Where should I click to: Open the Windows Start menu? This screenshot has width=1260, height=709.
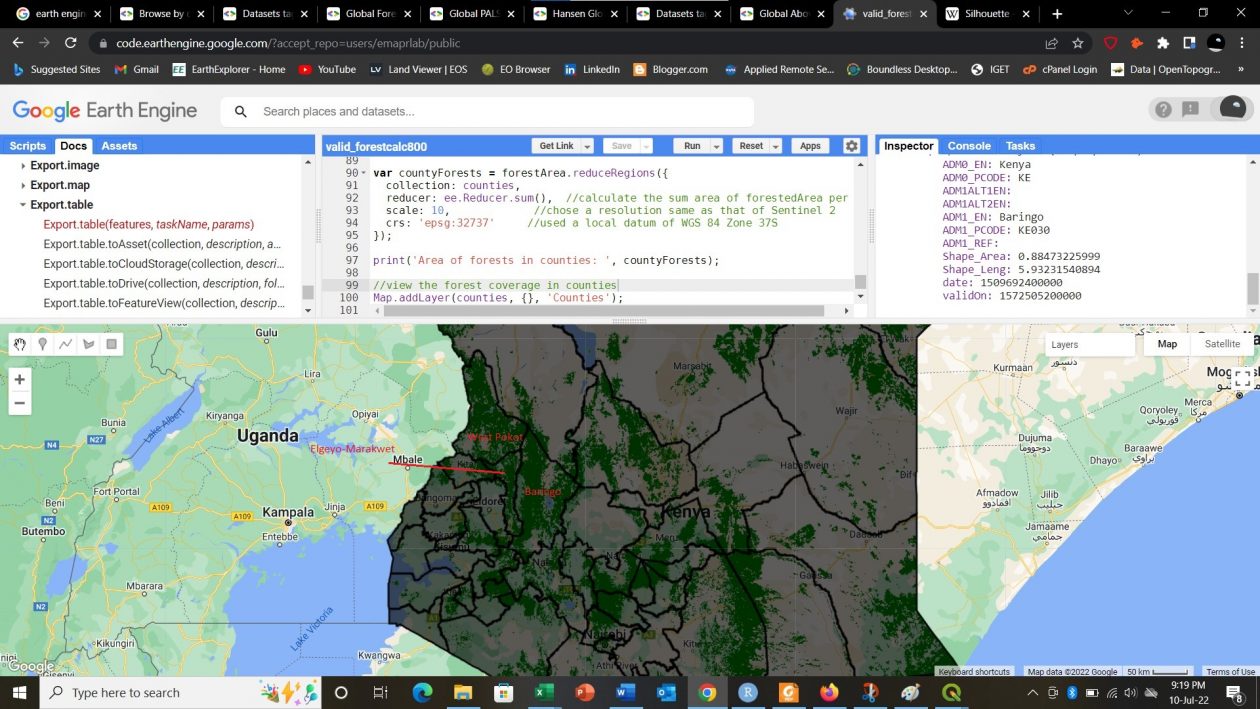click(19, 692)
